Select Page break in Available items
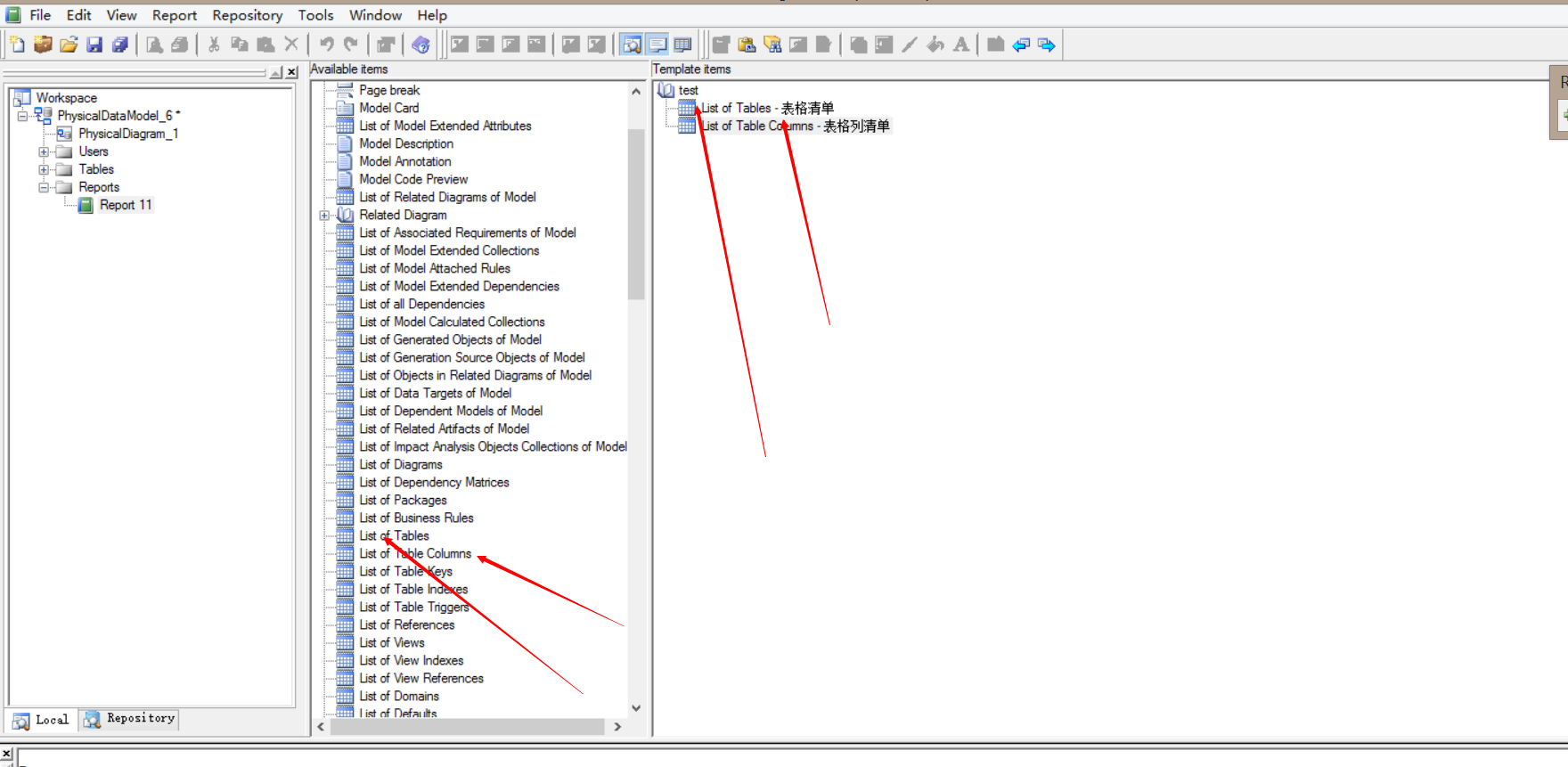Image resolution: width=1568 pixels, height=767 pixels. (389, 90)
